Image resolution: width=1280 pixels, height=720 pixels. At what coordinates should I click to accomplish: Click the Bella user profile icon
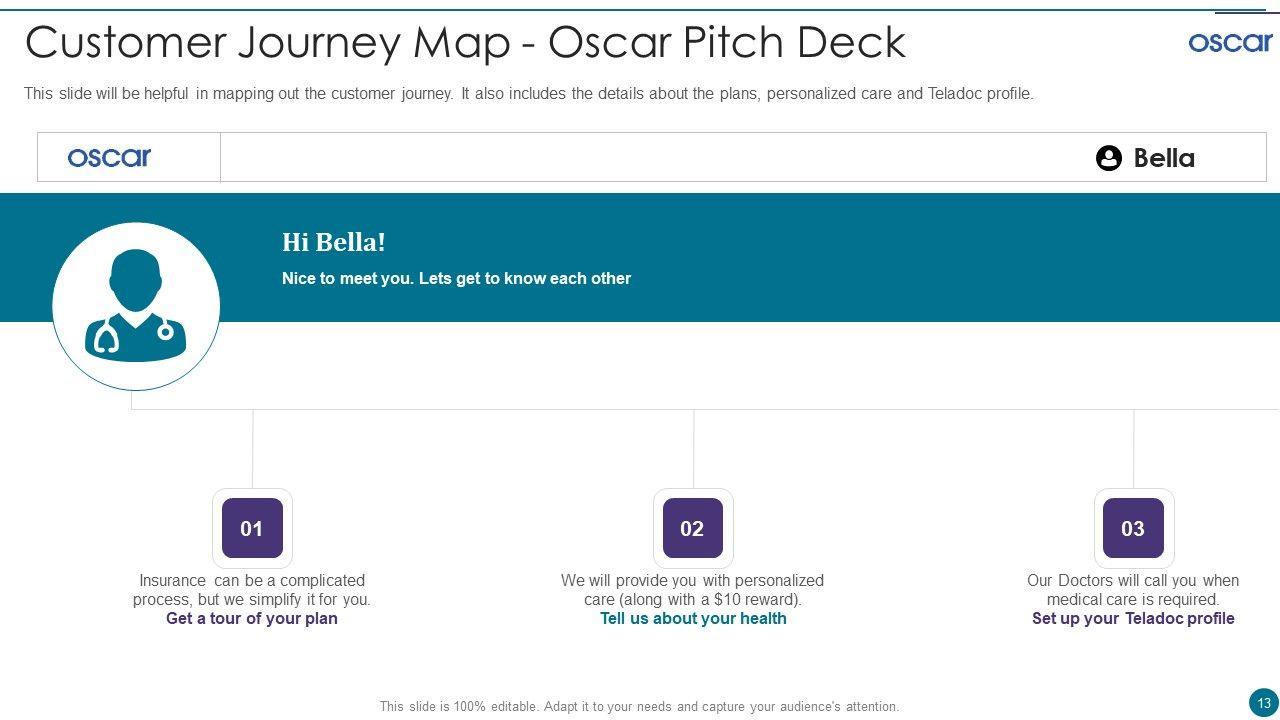coord(1108,158)
